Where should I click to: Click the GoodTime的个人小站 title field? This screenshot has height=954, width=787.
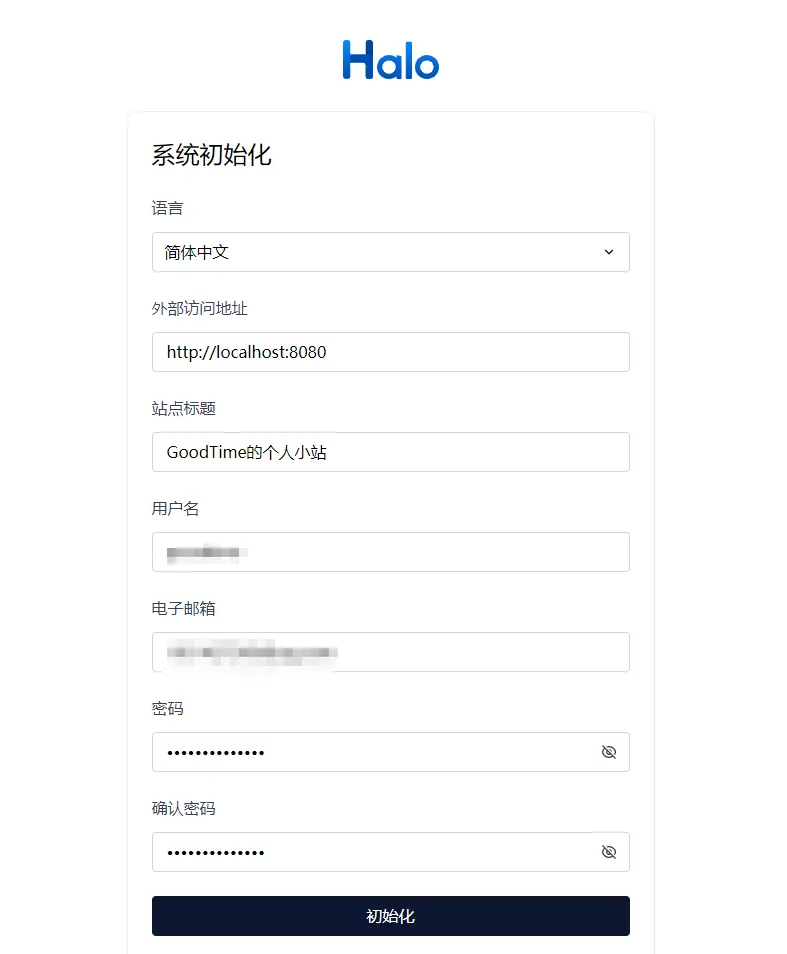[390, 452]
